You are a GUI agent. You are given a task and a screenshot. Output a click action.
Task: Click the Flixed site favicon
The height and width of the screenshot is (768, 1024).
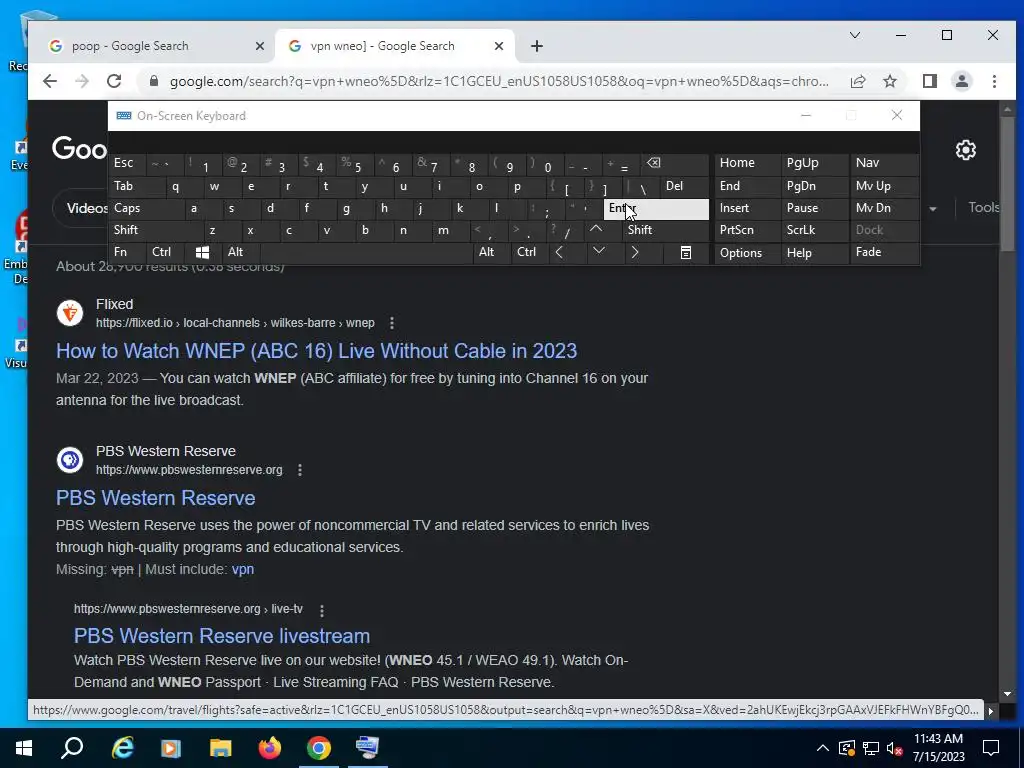[70, 313]
